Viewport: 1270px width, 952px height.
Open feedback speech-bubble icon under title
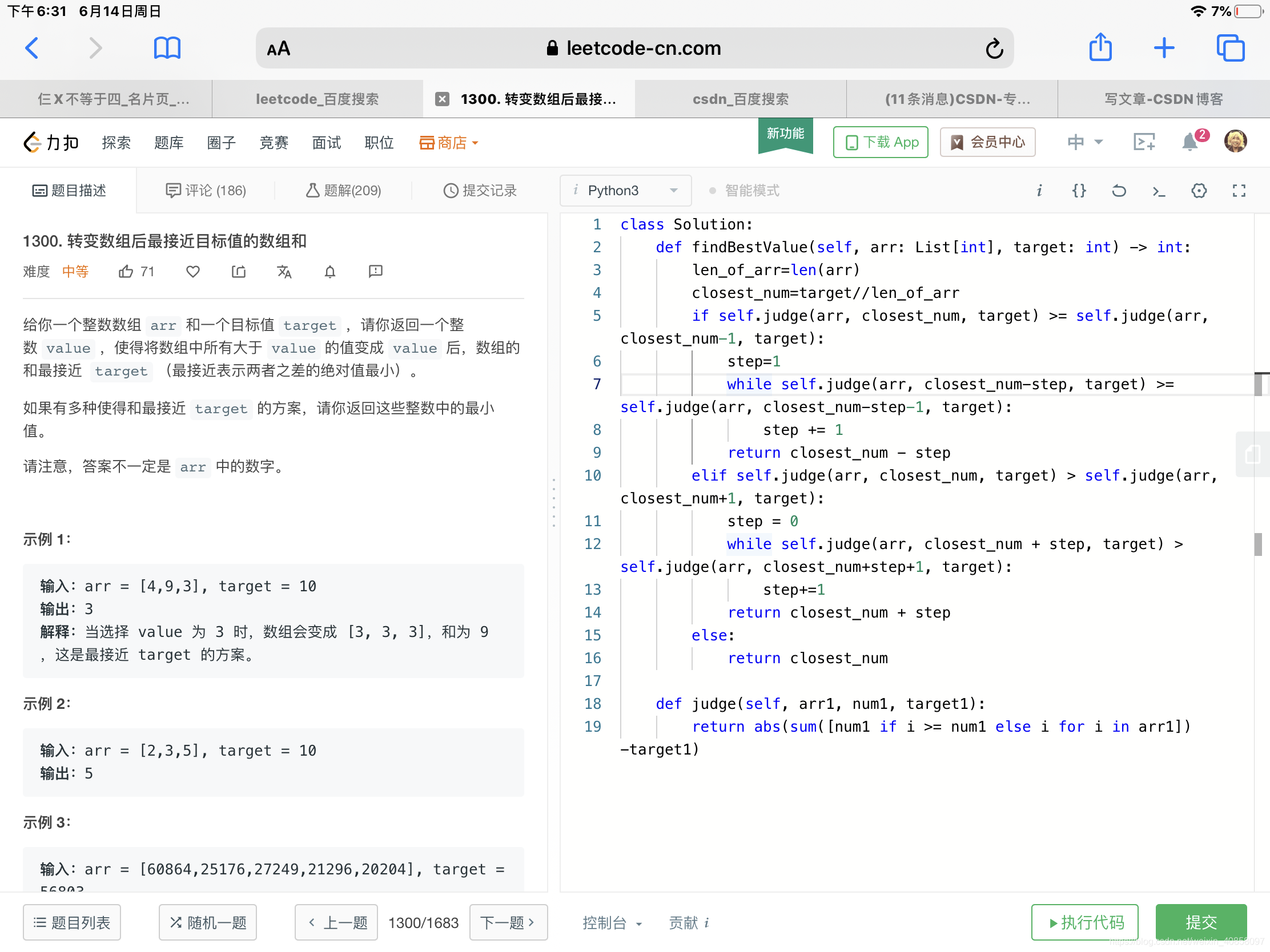click(376, 271)
